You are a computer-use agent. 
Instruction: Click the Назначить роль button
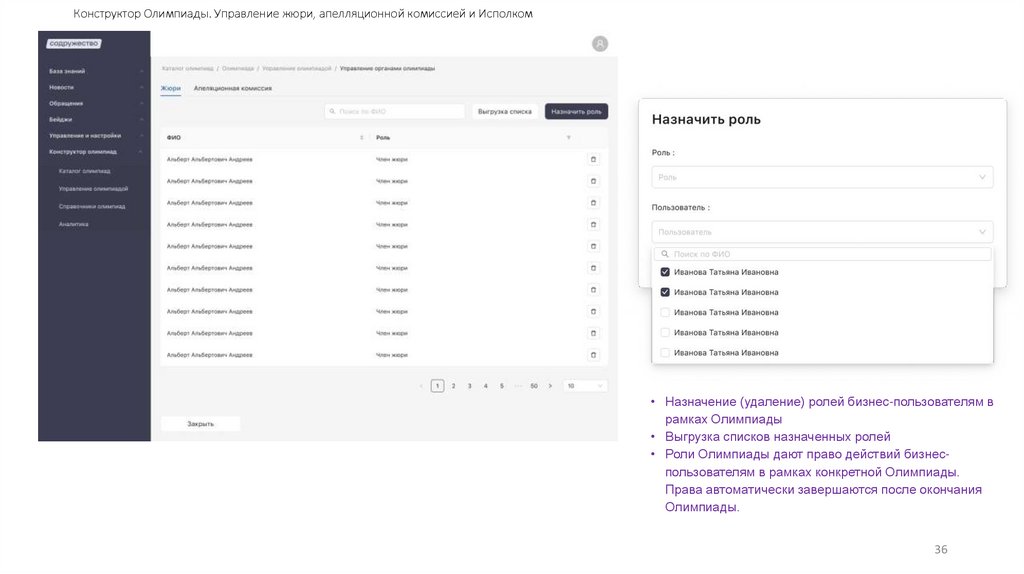point(576,112)
